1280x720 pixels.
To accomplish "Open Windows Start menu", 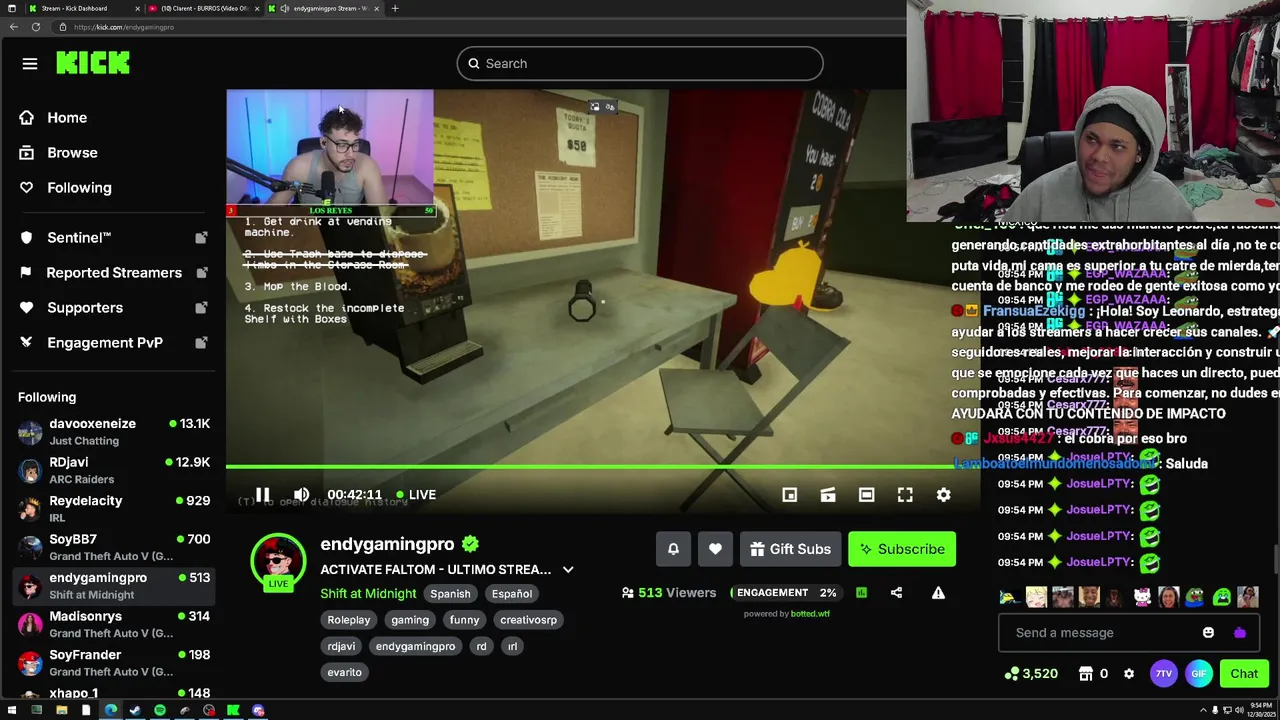I will coord(12,711).
